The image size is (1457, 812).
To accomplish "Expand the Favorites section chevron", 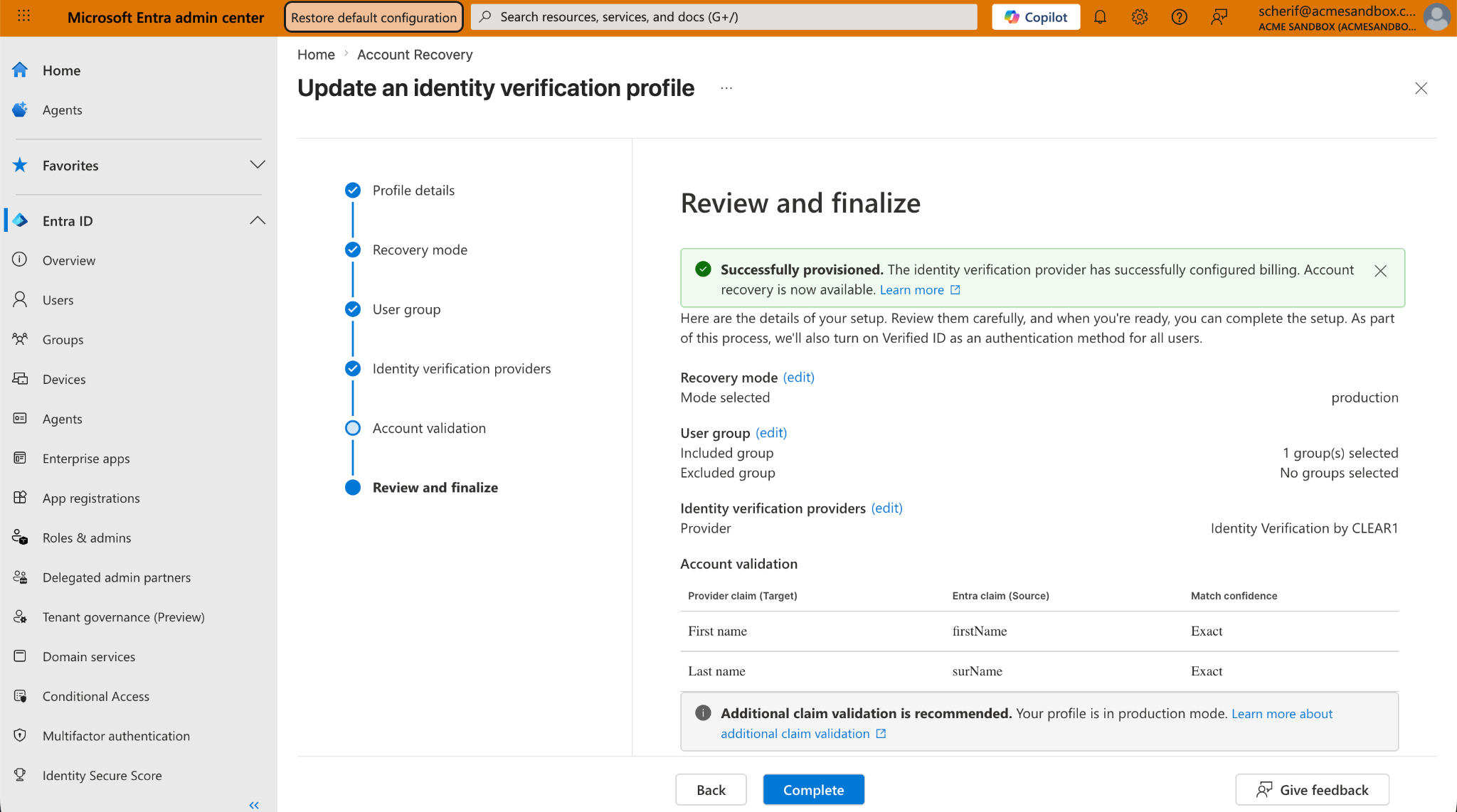I will [258, 165].
